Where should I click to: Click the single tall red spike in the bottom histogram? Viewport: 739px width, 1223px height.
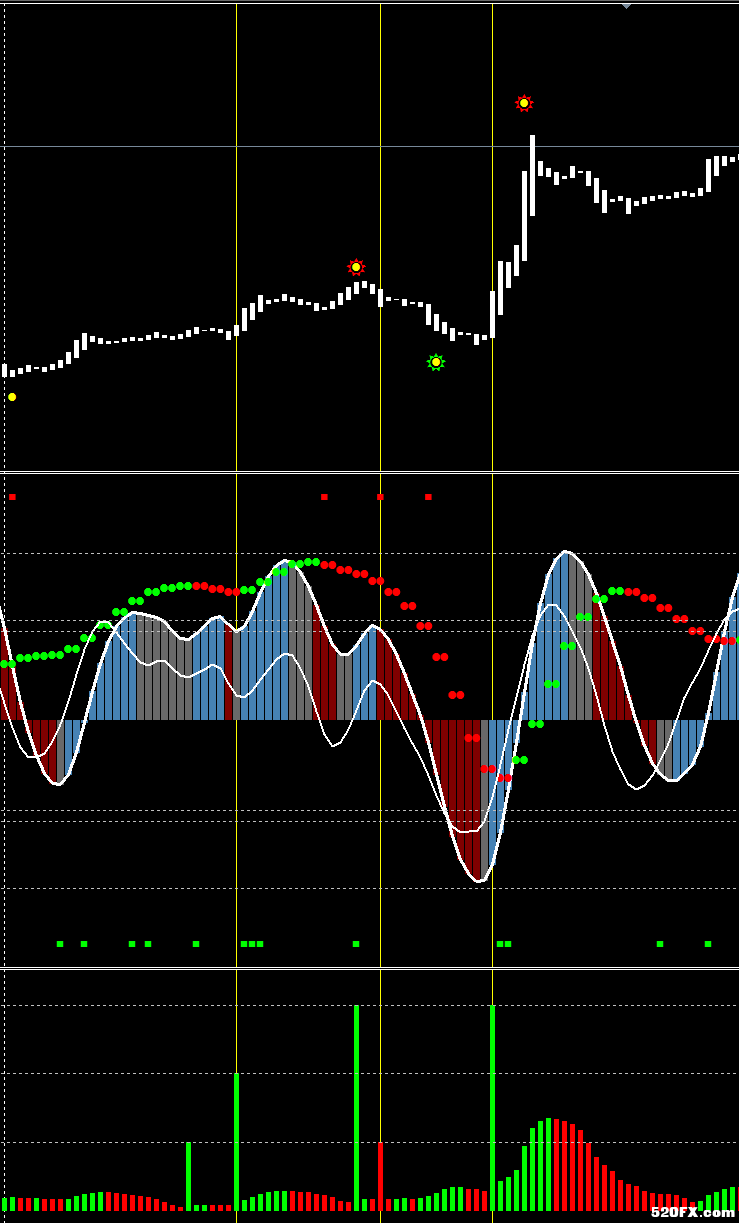380,1176
